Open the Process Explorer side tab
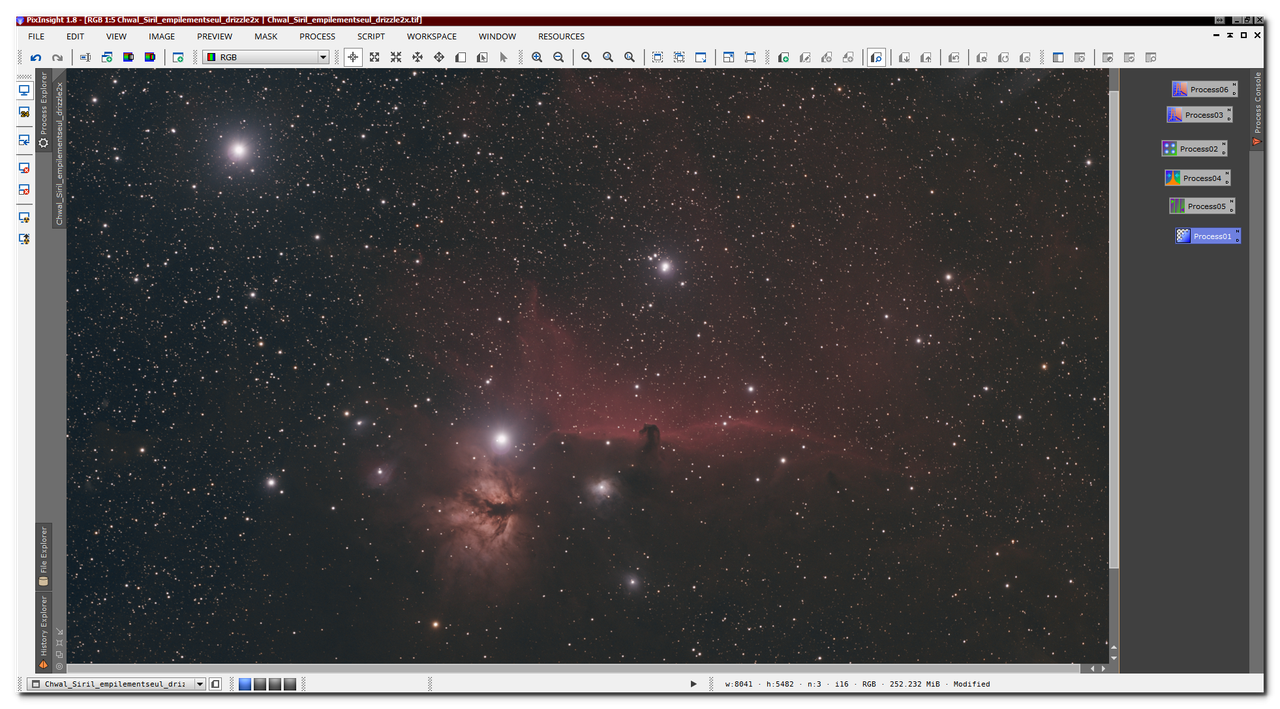The image size is (1280, 709). [x=43, y=110]
